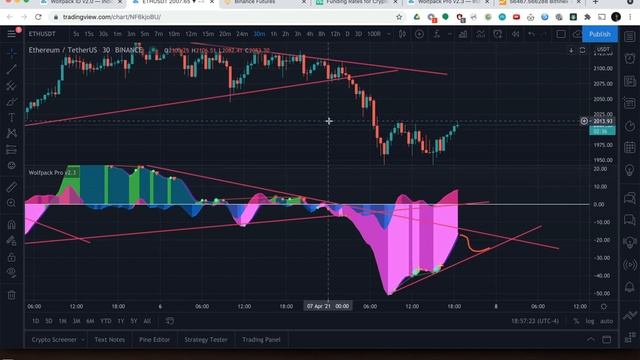The height and width of the screenshot is (360, 640).
Task: Open the time axis settings gear
Action: click(x=604, y=306)
